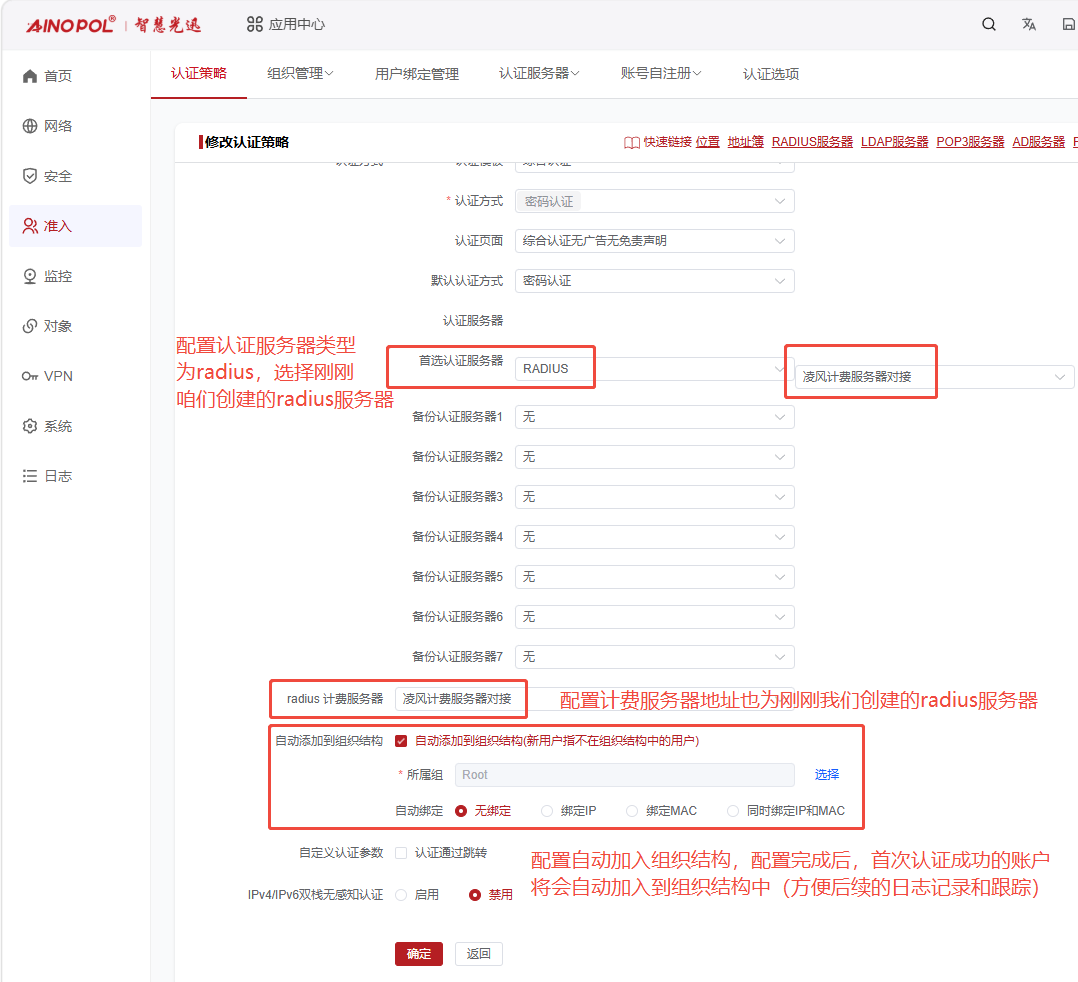Image resolution: width=1078 pixels, height=982 pixels.
Task: Go to 首页 home icon
Action: point(30,76)
